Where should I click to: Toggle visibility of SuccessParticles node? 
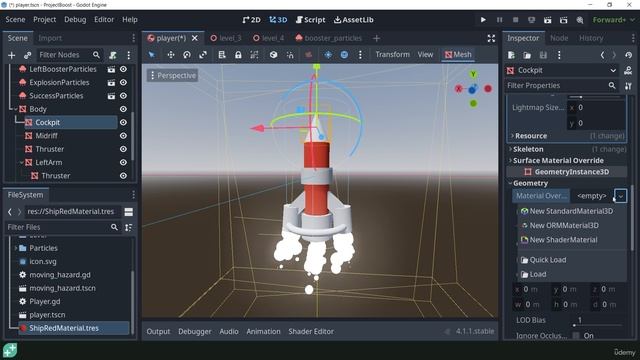(123, 96)
